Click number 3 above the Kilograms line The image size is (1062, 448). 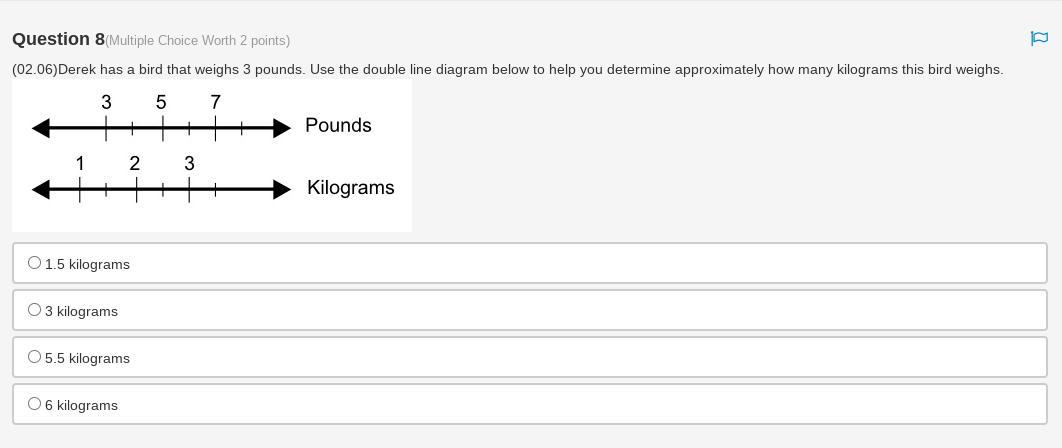click(189, 163)
